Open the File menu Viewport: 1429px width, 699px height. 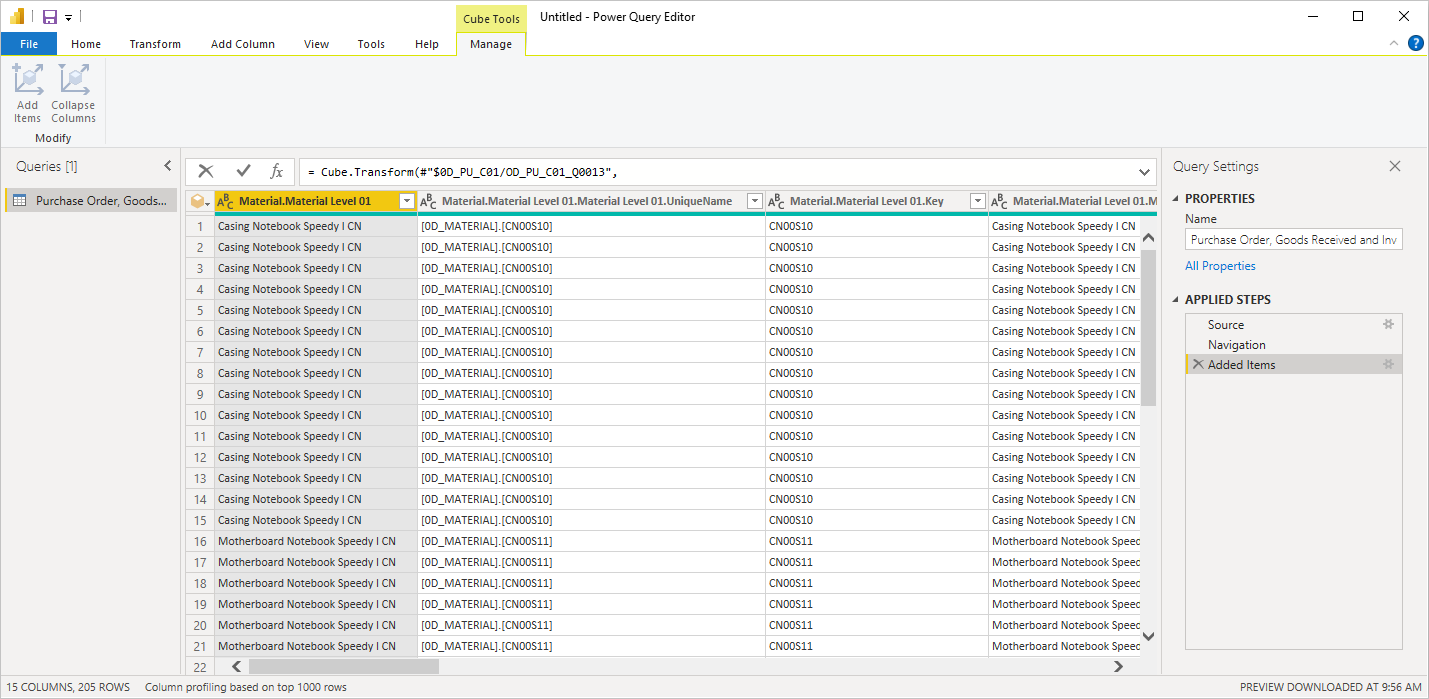tap(29, 44)
